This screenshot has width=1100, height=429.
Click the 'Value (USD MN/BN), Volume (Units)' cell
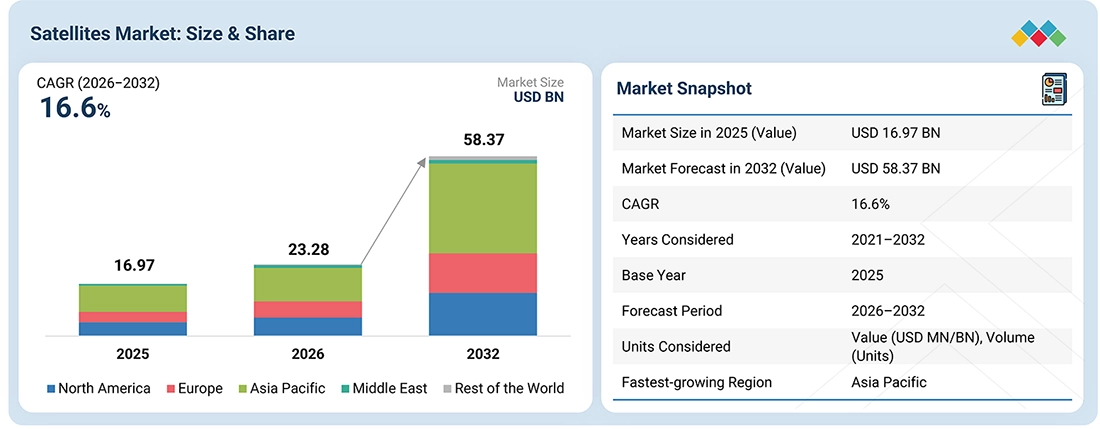[x=943, y=347]
